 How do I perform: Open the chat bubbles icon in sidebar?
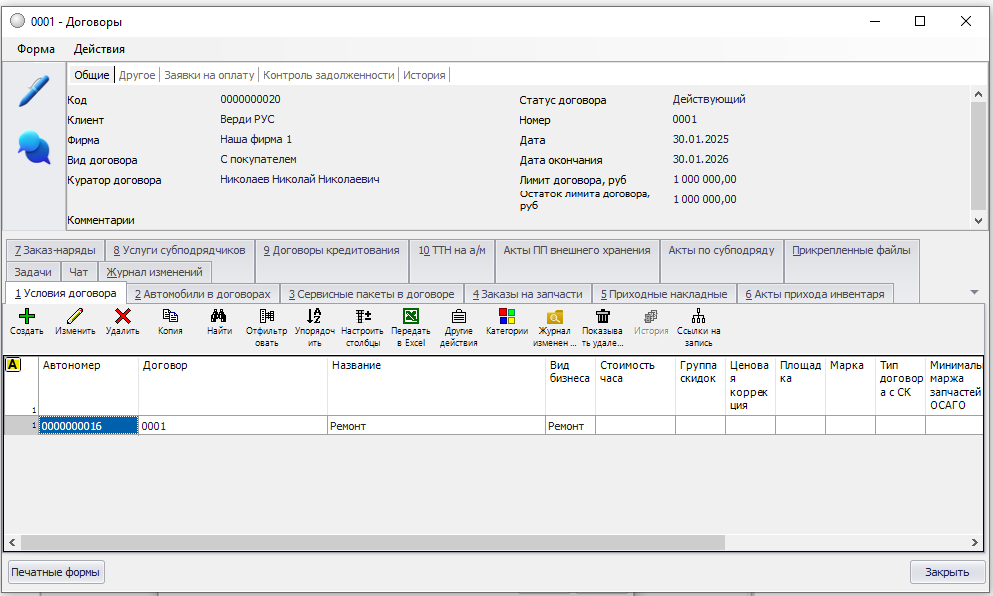pyautogui.click(x=34, y=149)
